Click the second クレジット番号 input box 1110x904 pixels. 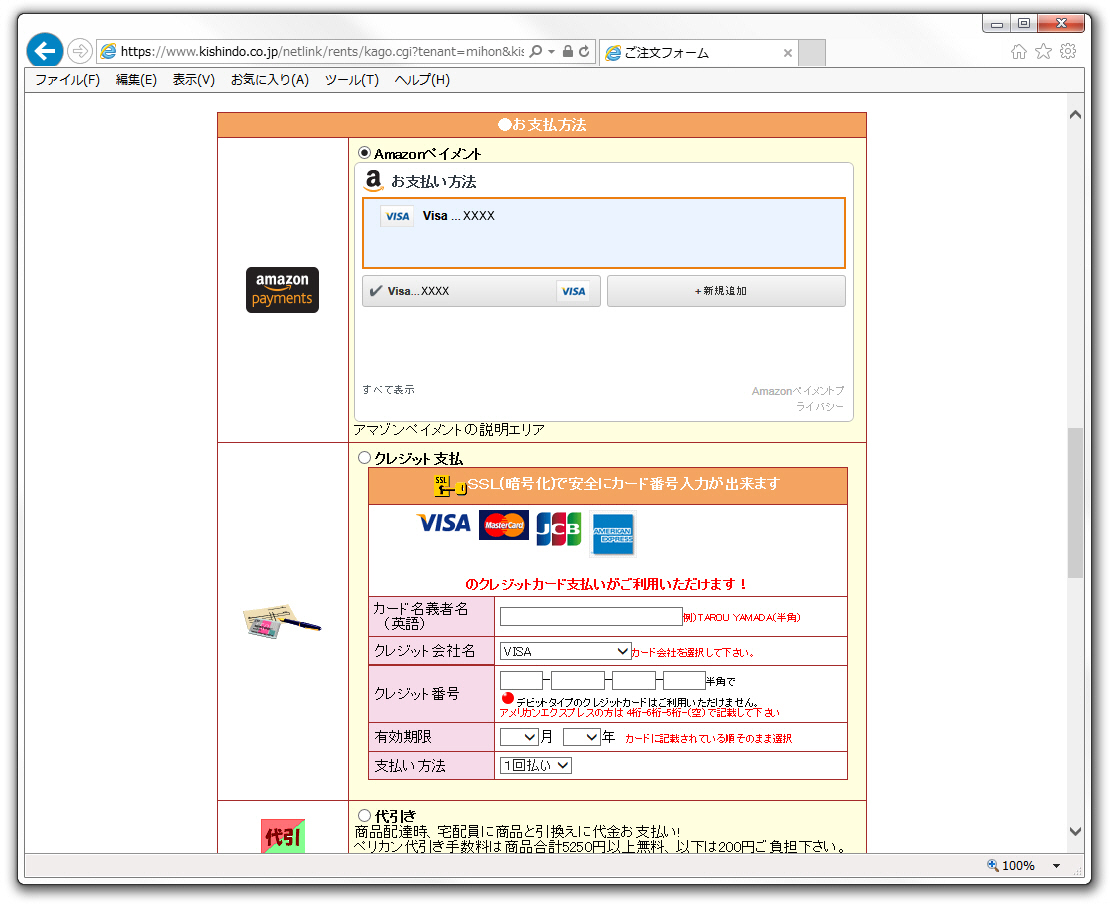[x=578, y=680]
